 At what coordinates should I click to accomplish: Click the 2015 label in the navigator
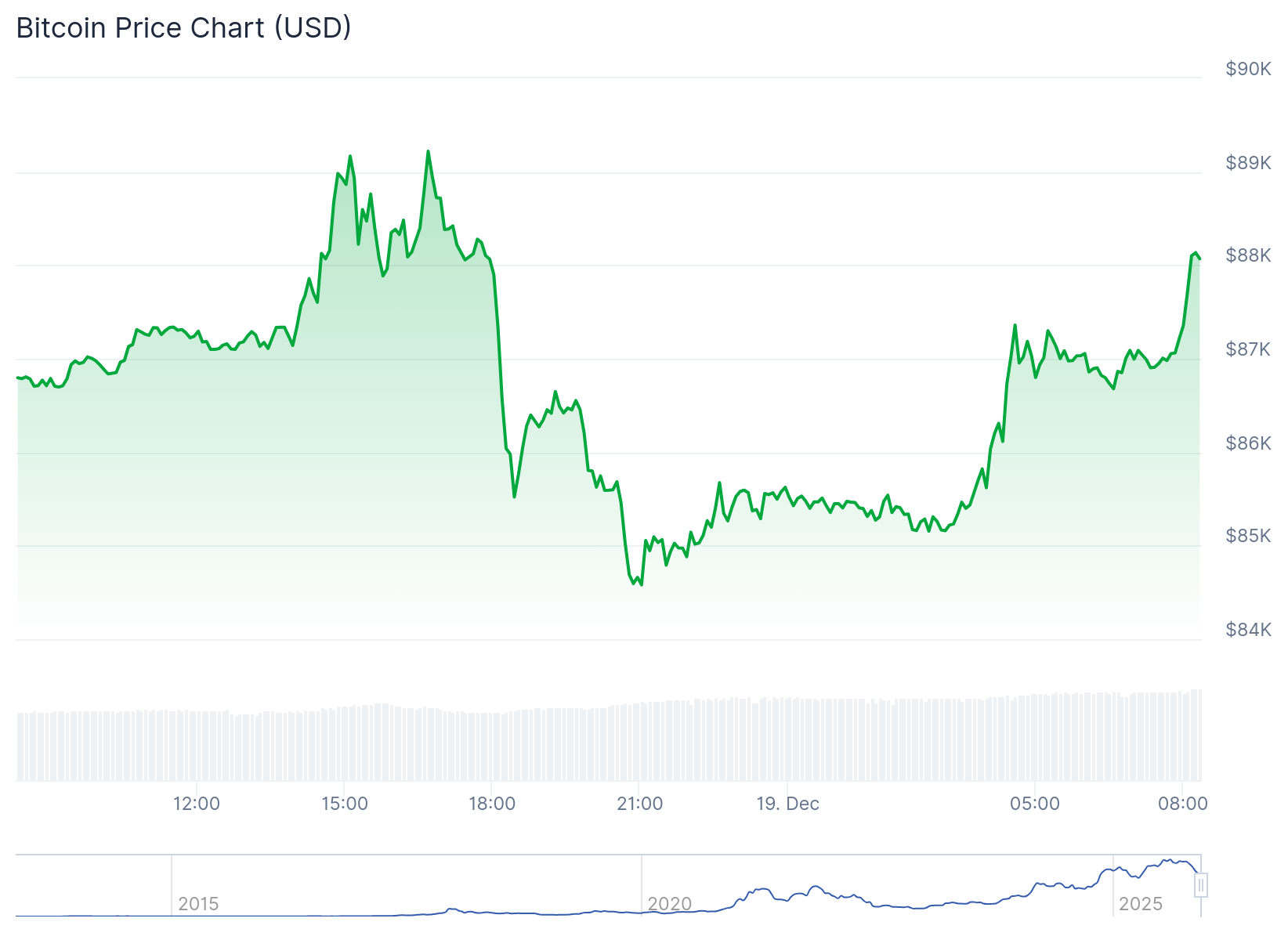point(198,904)
